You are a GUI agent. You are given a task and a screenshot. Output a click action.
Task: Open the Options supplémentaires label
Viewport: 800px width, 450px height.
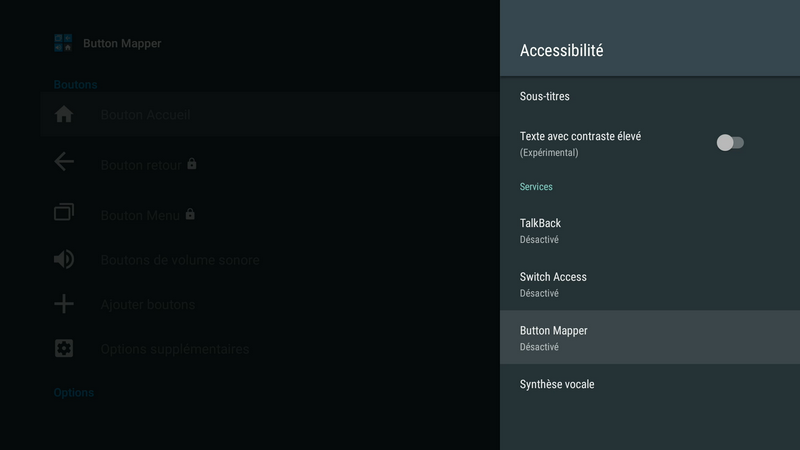pyautogui.click(x=174, y=349)
